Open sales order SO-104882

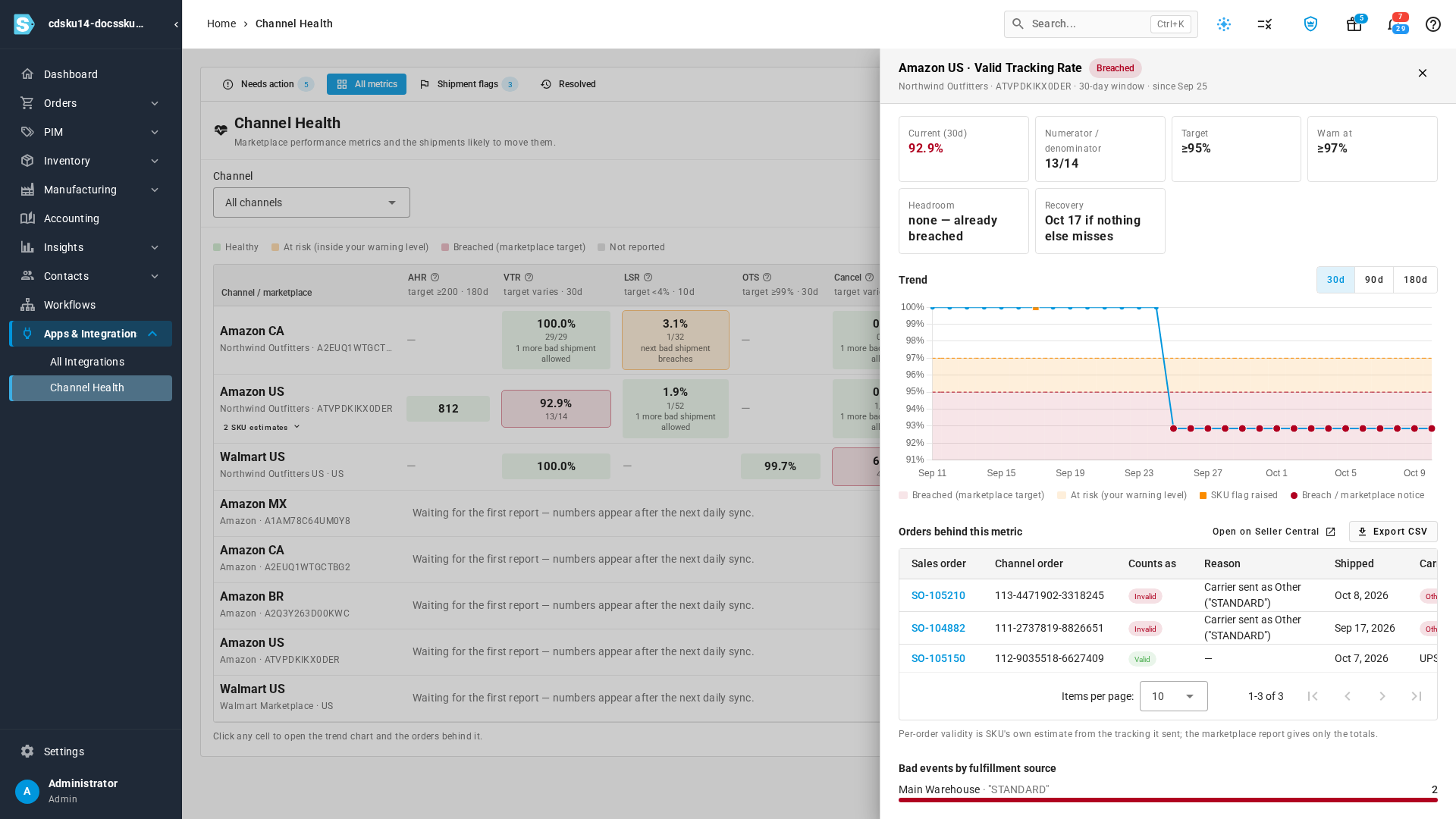[938, 629]
